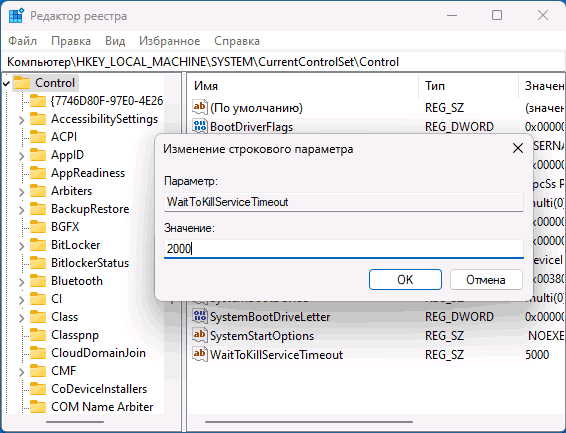Select the BitLocker folder icon
This screenshot has width=566, height=433.
point(38,245)
